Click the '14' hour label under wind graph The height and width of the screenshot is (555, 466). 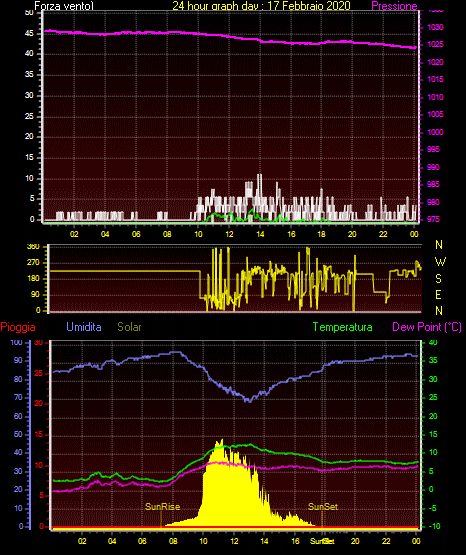260,234
